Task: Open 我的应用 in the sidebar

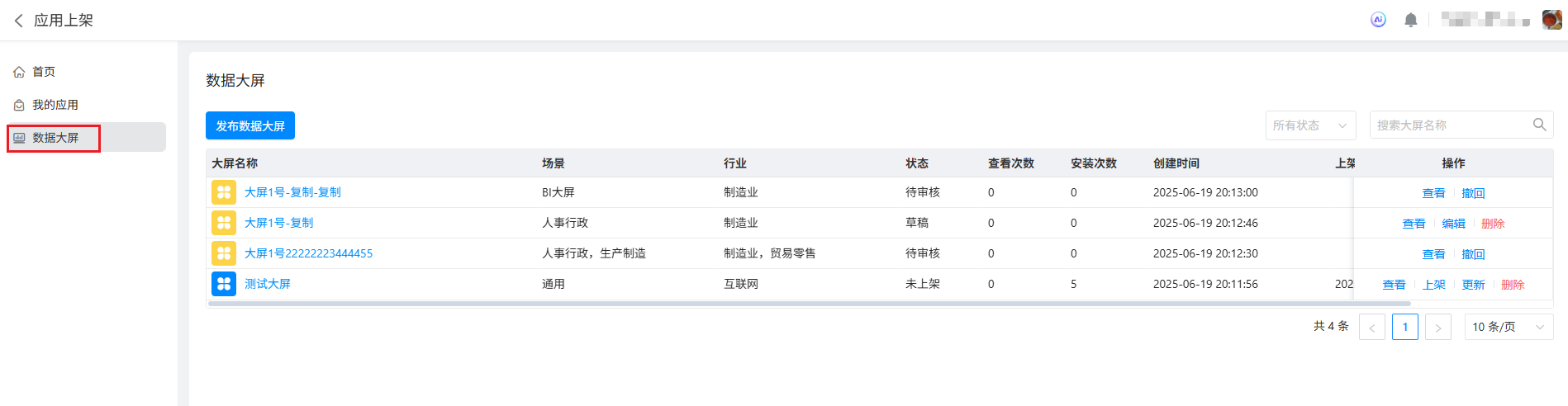Action: click(55, 105)
